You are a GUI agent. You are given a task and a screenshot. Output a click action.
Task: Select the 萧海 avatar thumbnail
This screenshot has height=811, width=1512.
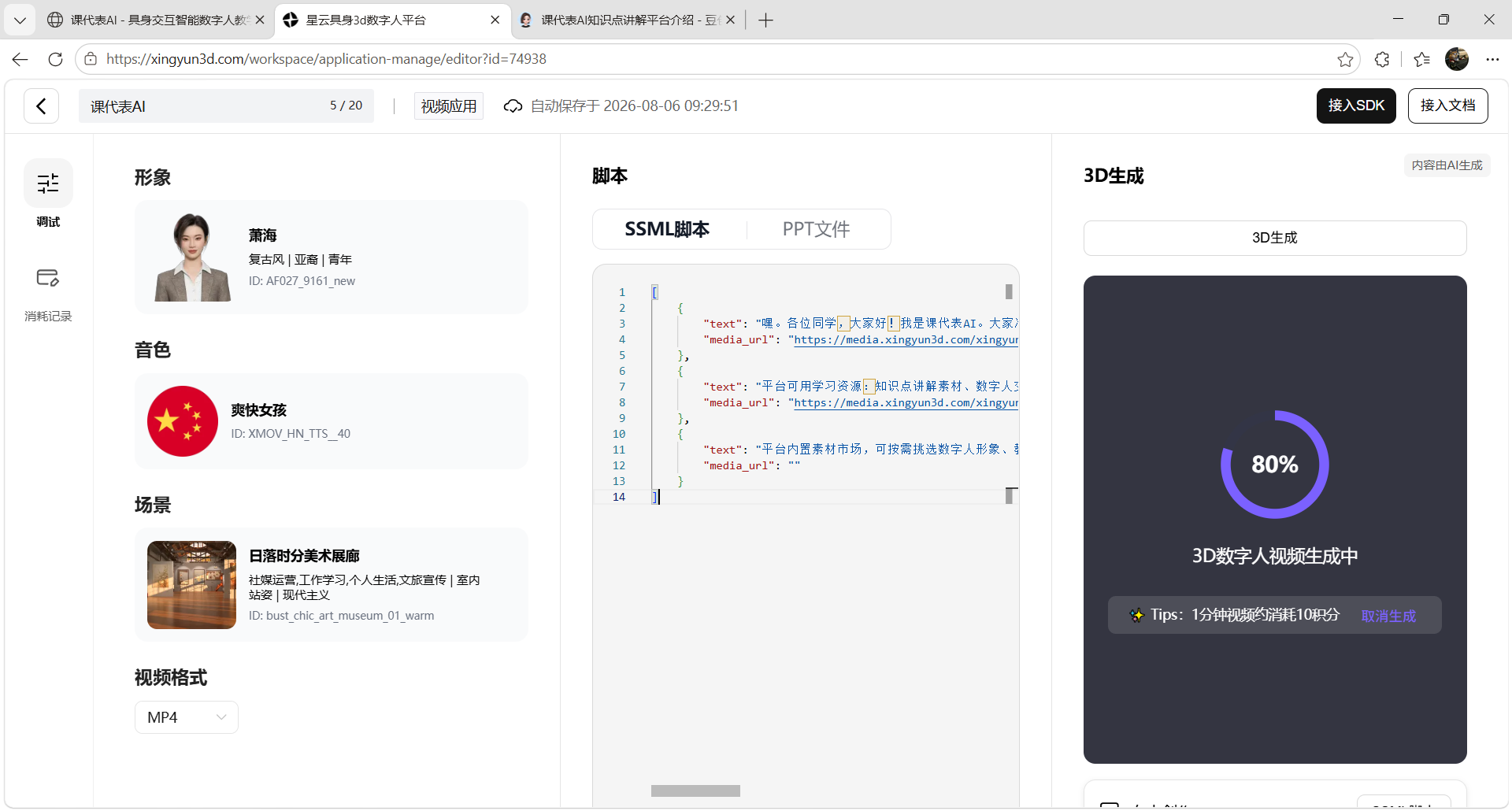coord(193,257)
